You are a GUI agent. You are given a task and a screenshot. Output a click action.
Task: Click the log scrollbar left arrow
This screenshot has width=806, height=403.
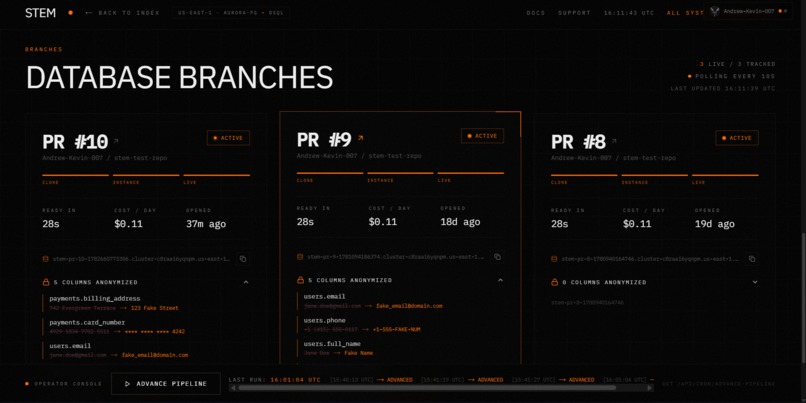pyautogui.click(x=232, y=388)
